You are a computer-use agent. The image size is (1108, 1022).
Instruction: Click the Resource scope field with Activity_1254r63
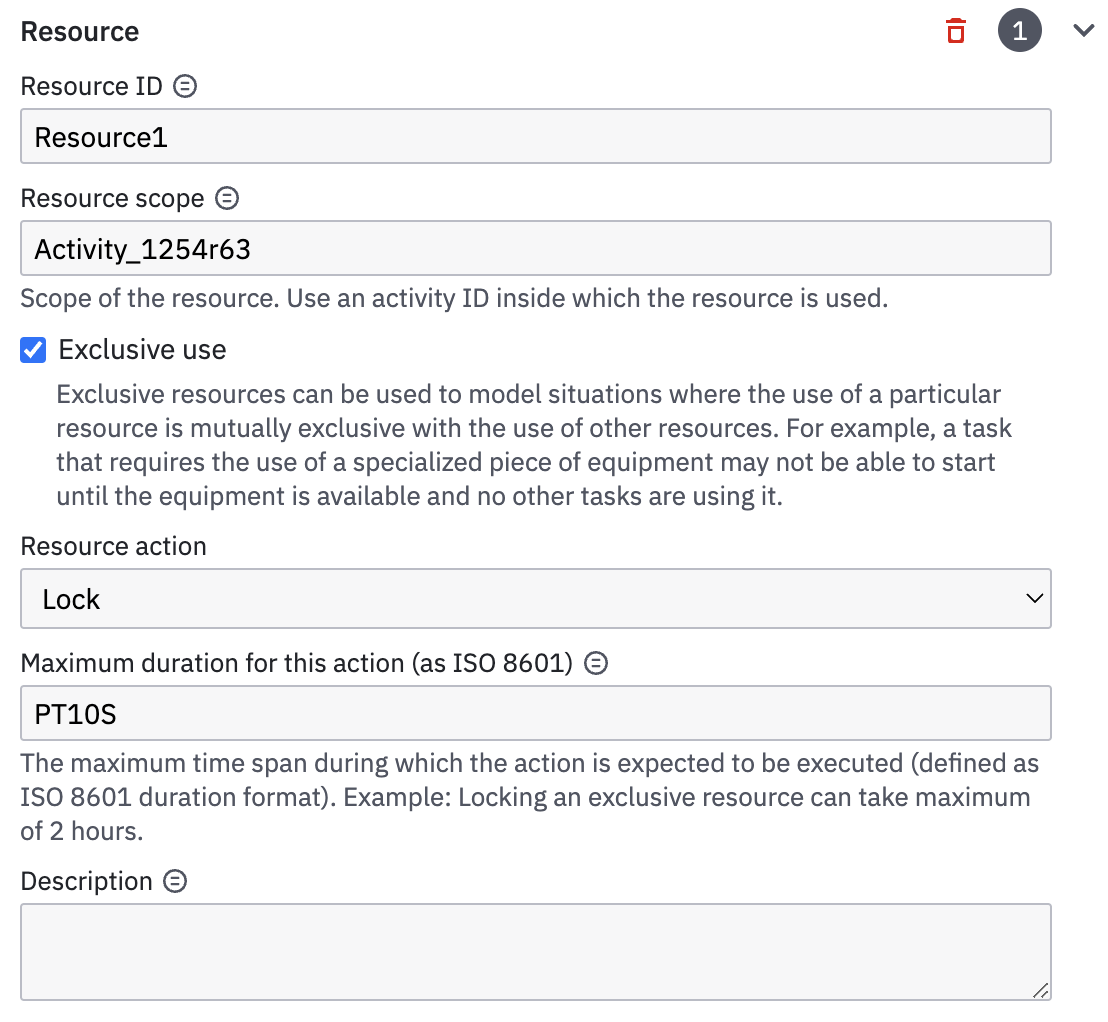[x=535, y=248]
